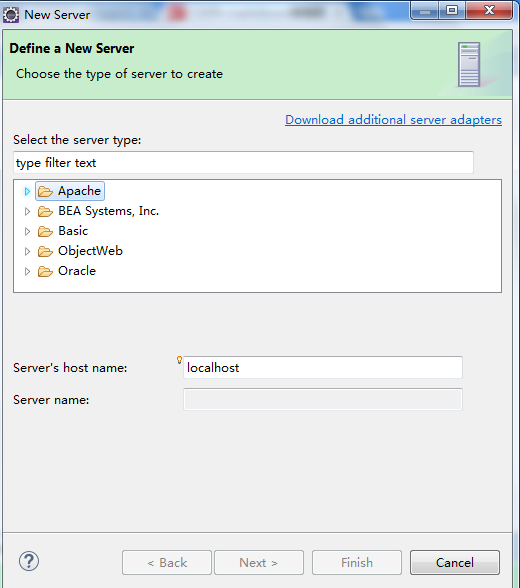Click the host name content-assist lightbulb
Image resolution: width=520 pixels, height=588 pixels.
179,360
